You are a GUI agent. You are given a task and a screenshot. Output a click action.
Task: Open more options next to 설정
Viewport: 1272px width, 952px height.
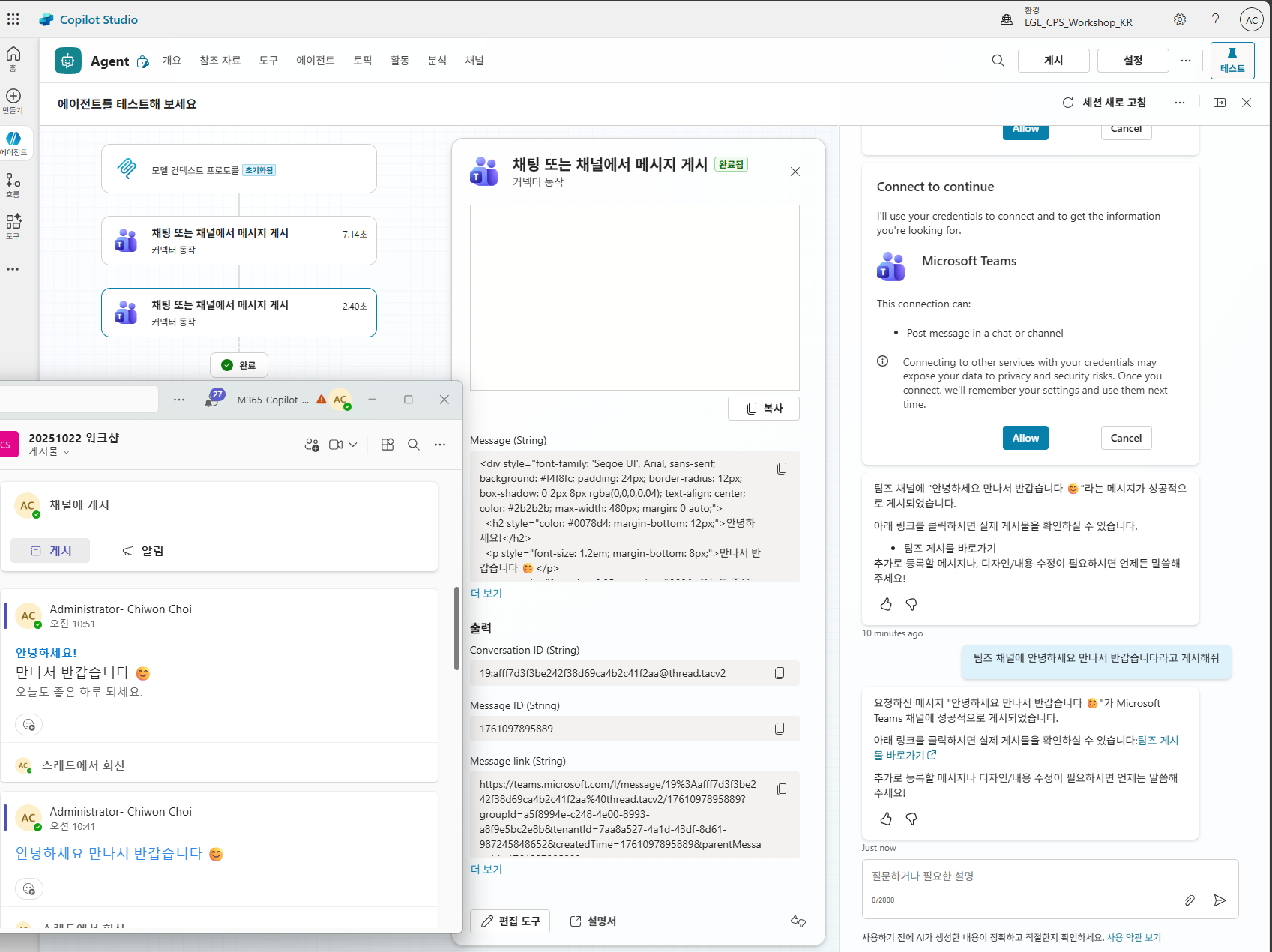tap(1185, 61)
